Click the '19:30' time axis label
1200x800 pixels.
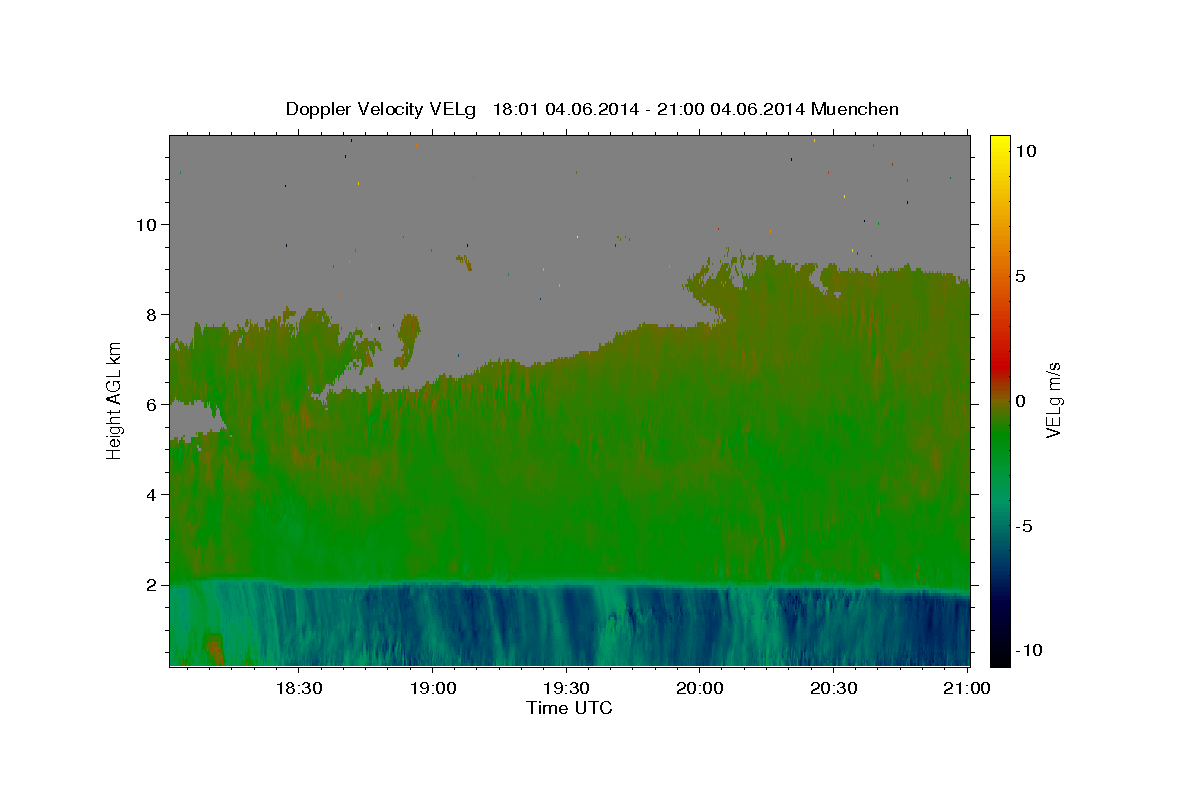click(x=566, y=688)
